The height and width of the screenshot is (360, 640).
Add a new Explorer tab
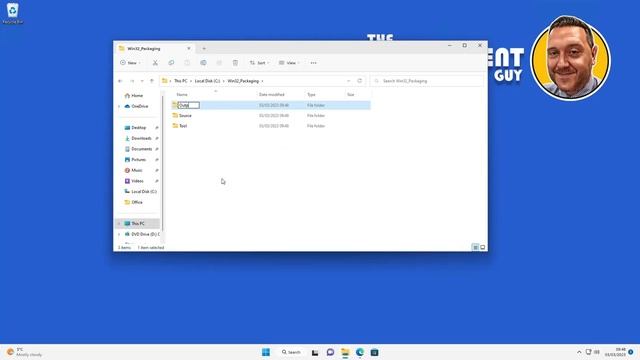204,49
